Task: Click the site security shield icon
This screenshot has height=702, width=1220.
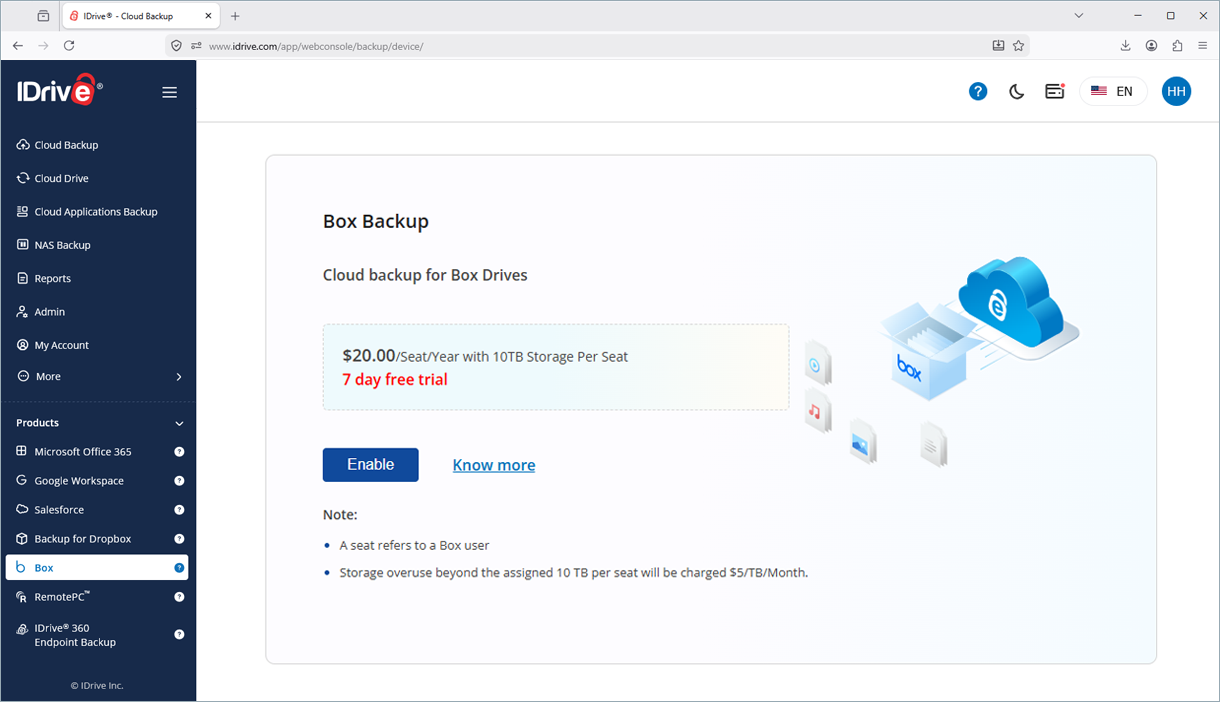Action: click(176, 46)
